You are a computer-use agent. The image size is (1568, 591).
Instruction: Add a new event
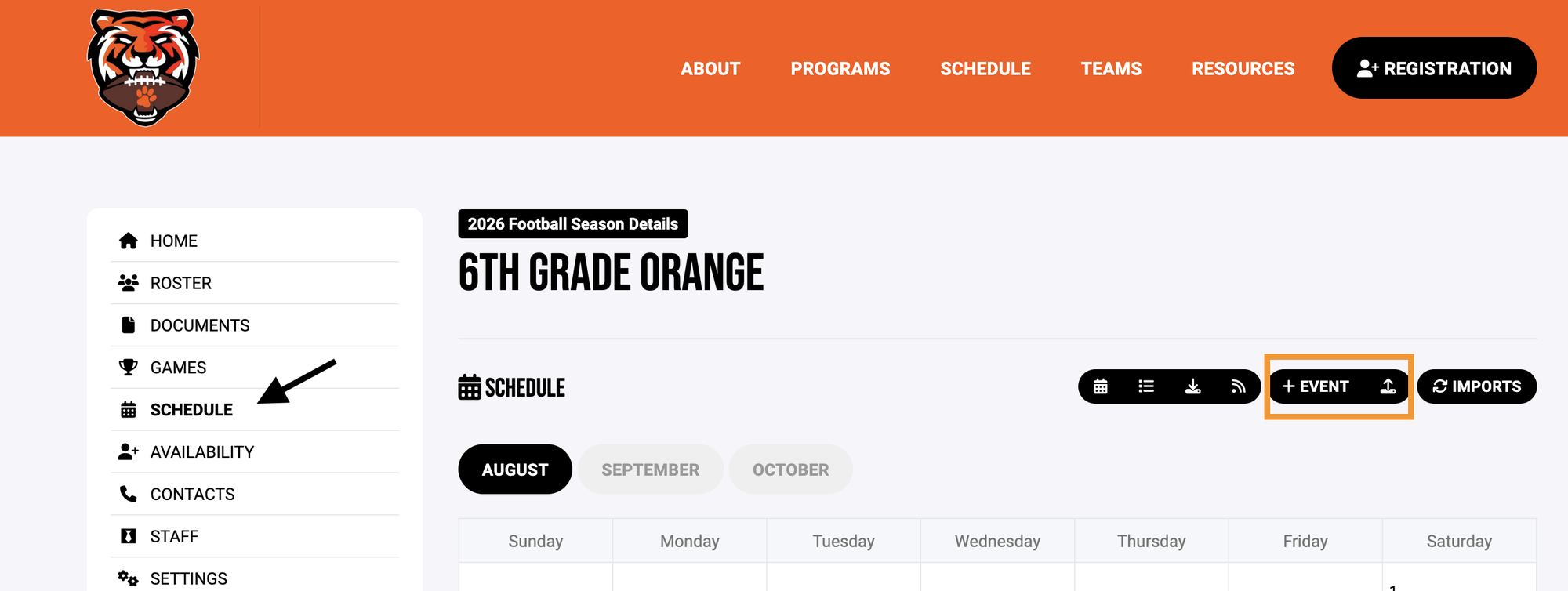[x=1316, y=386]
